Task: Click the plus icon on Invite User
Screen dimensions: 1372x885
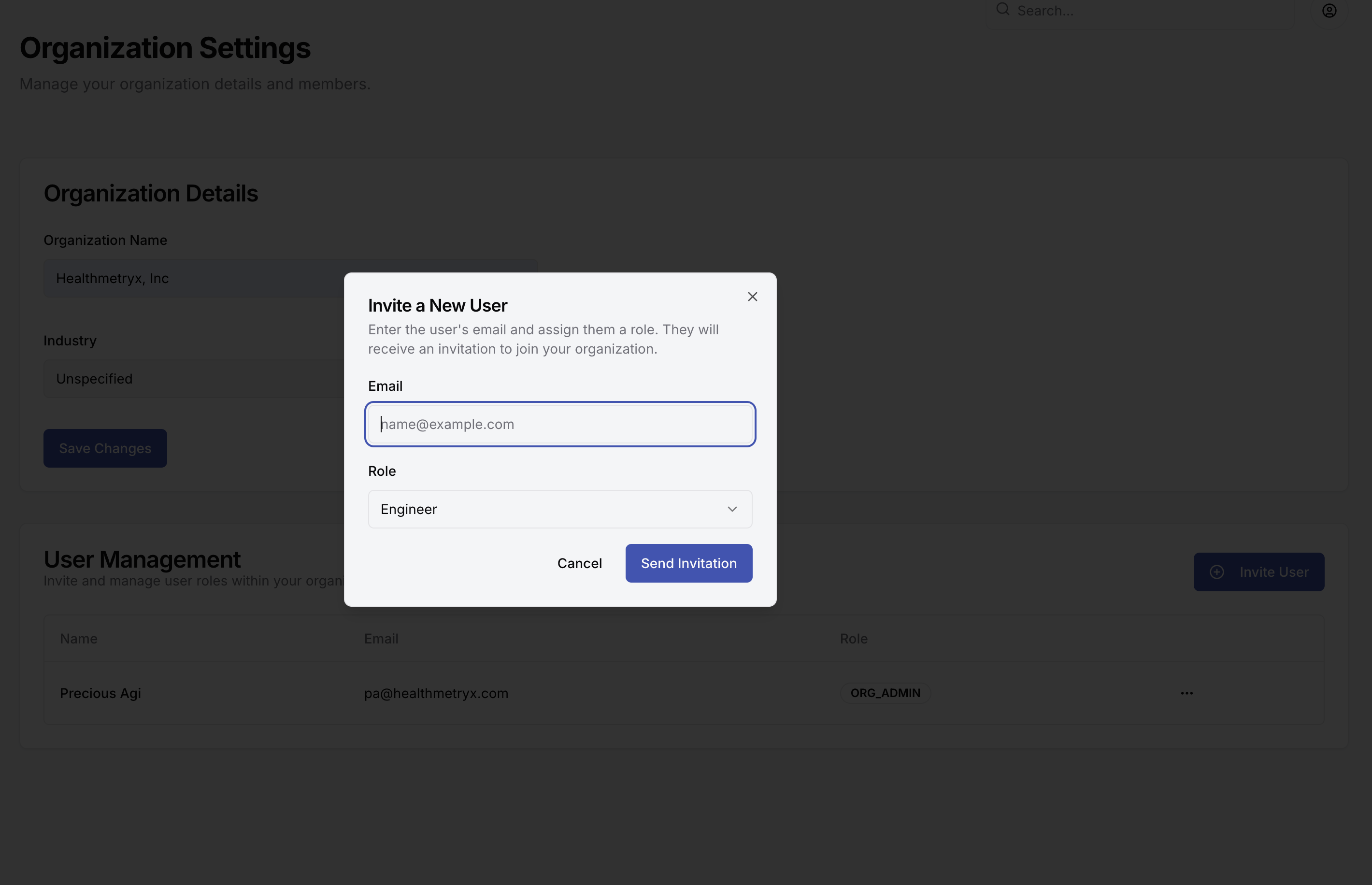Action: [x=1216, y=572]
